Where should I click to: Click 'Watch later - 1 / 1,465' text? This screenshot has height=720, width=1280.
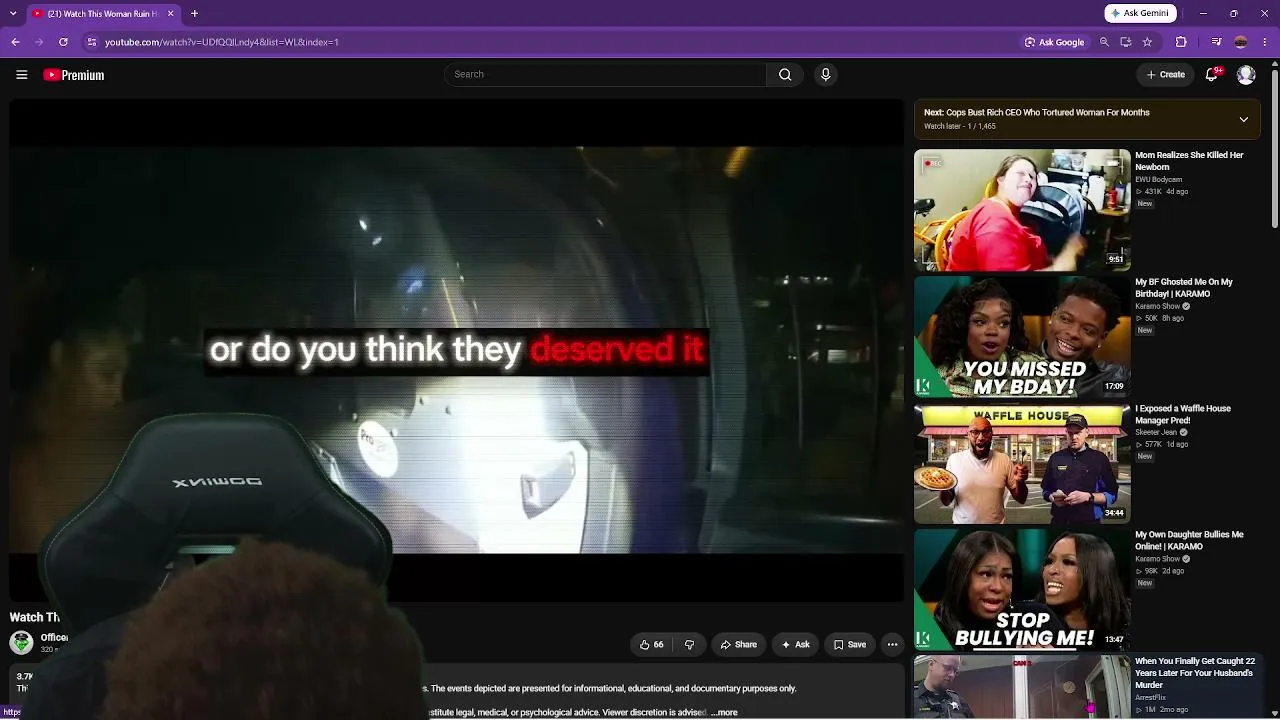959,127
